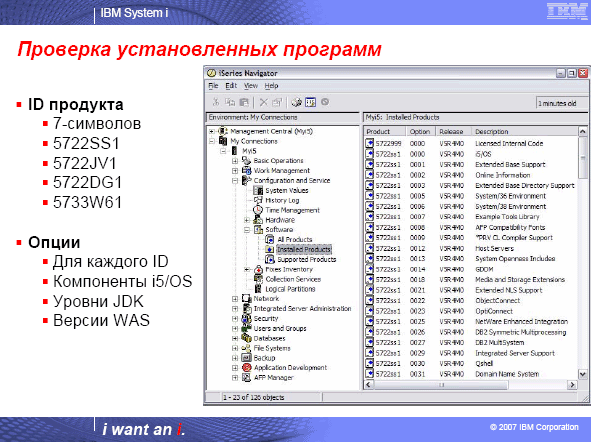Click the vertical scrollbar up arrow

[x=582, y=132]
